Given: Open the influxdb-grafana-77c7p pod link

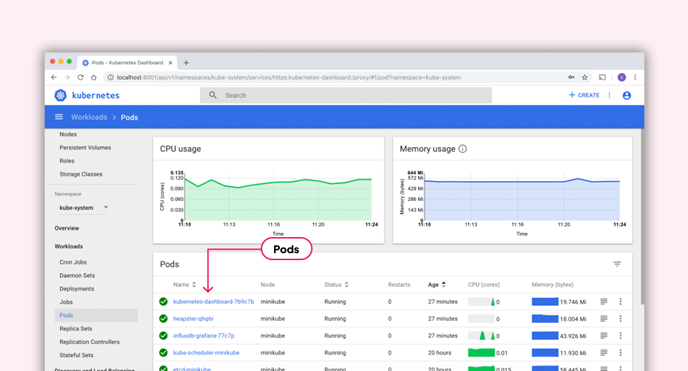Looking at the screenshot, I should [204, 335].
